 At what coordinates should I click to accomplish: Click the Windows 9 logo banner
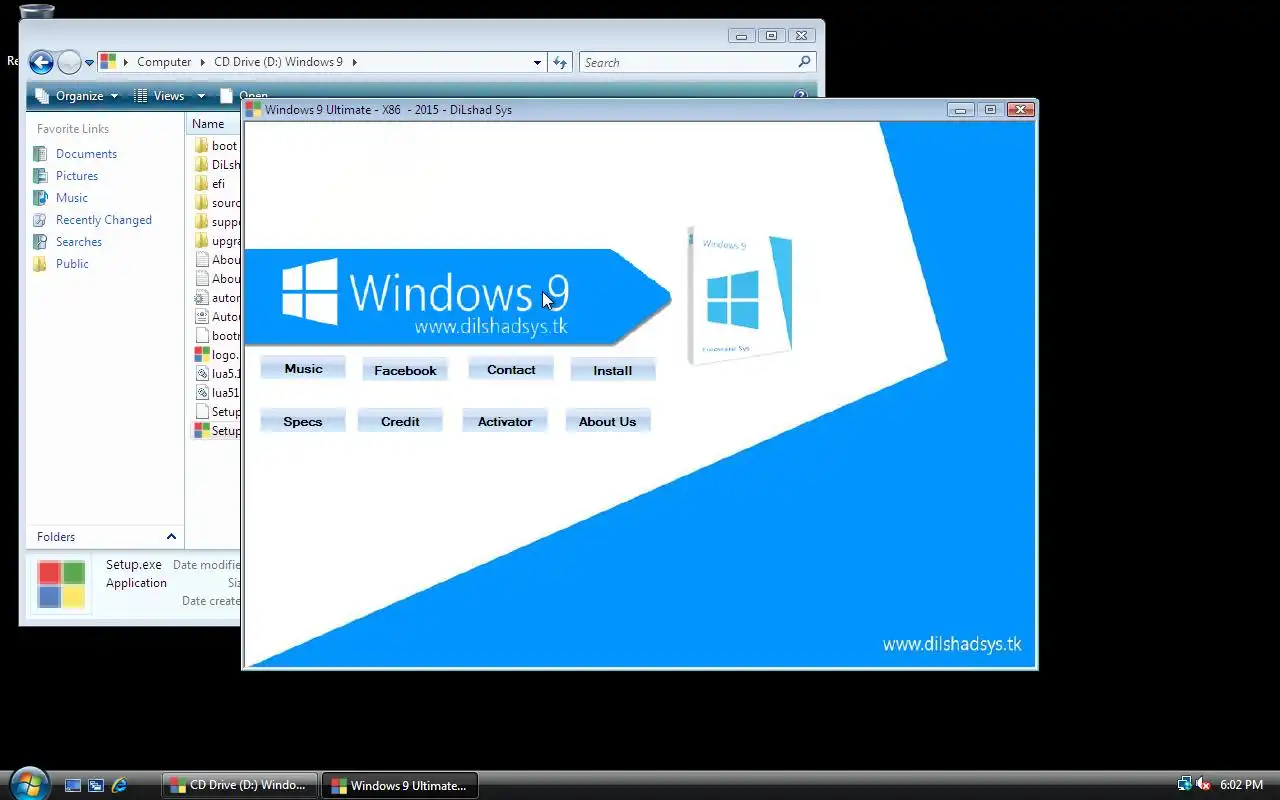click(456, 296)
